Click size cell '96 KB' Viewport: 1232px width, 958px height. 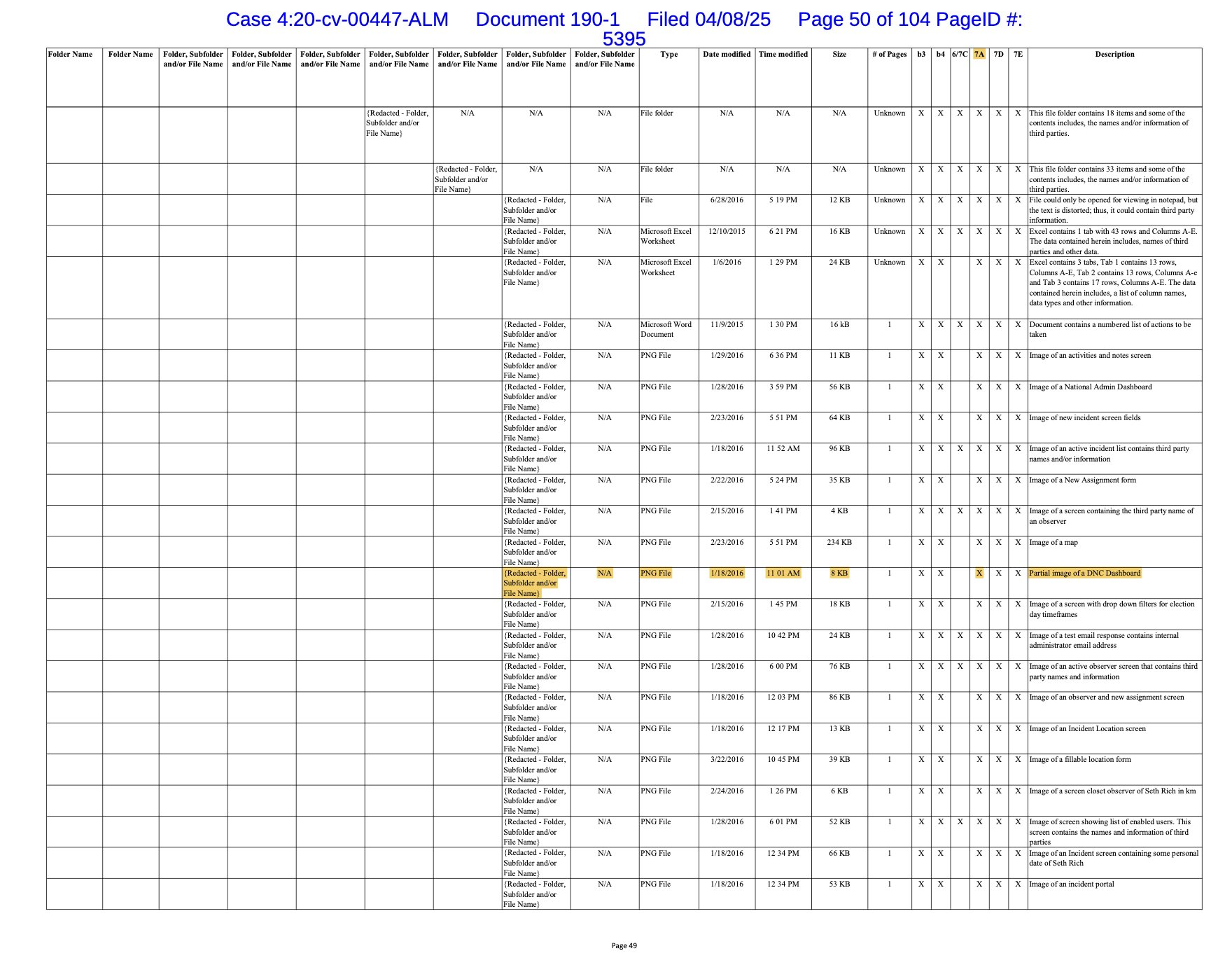pos(839,449)
